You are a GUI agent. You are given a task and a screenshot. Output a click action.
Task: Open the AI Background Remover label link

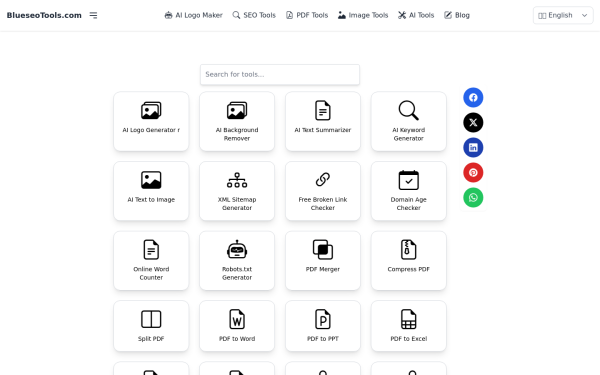click(x=237, y=134)
